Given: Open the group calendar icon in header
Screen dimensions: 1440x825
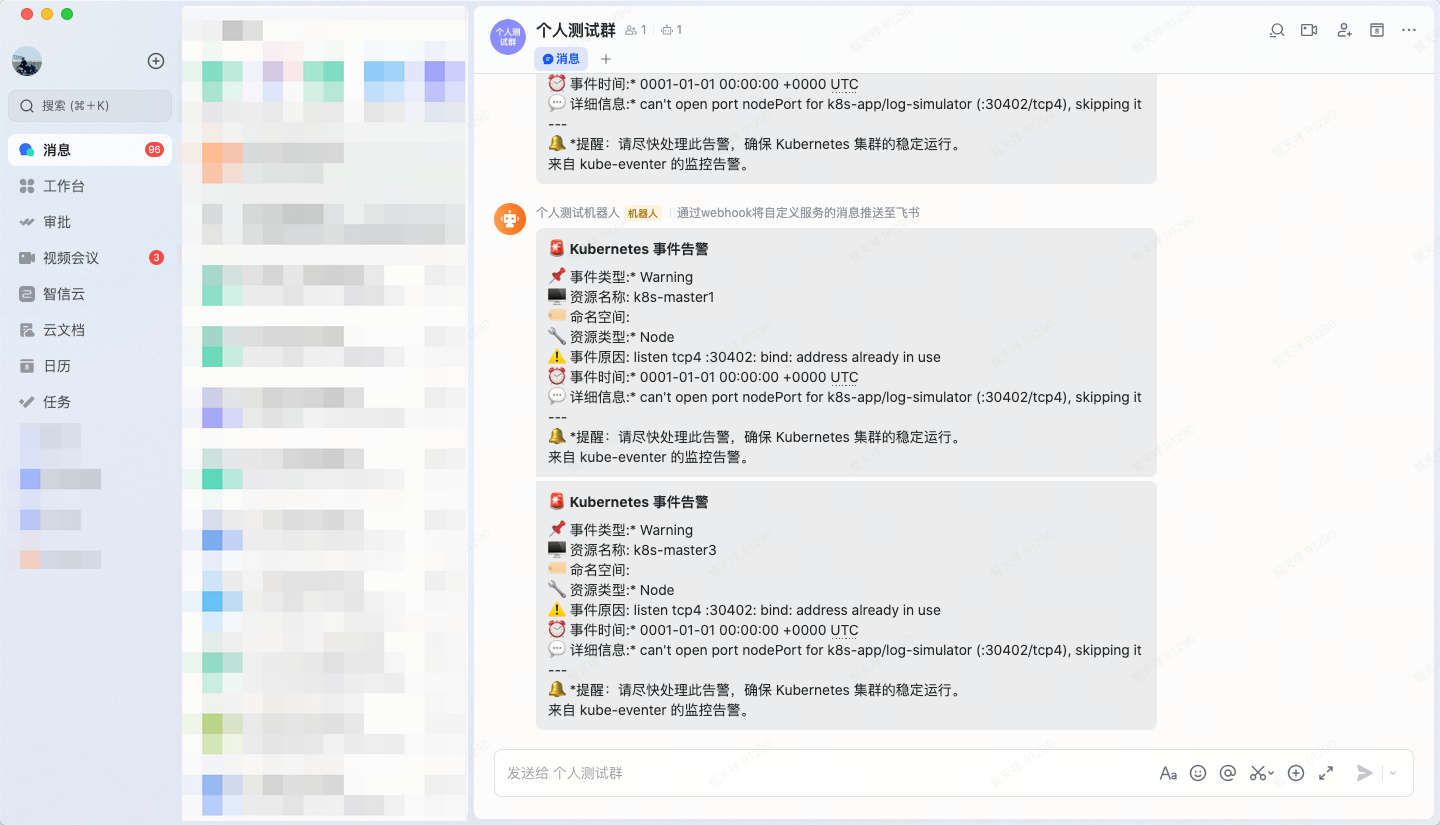Looking at the screenshot, I should [x=1377, y=30].
